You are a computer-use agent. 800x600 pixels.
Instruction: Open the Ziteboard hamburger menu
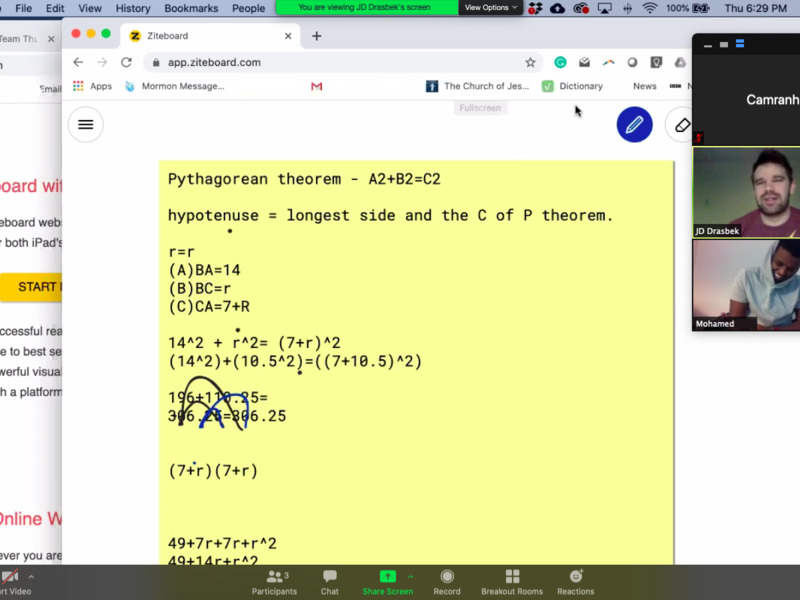click(x=85, y=124)
